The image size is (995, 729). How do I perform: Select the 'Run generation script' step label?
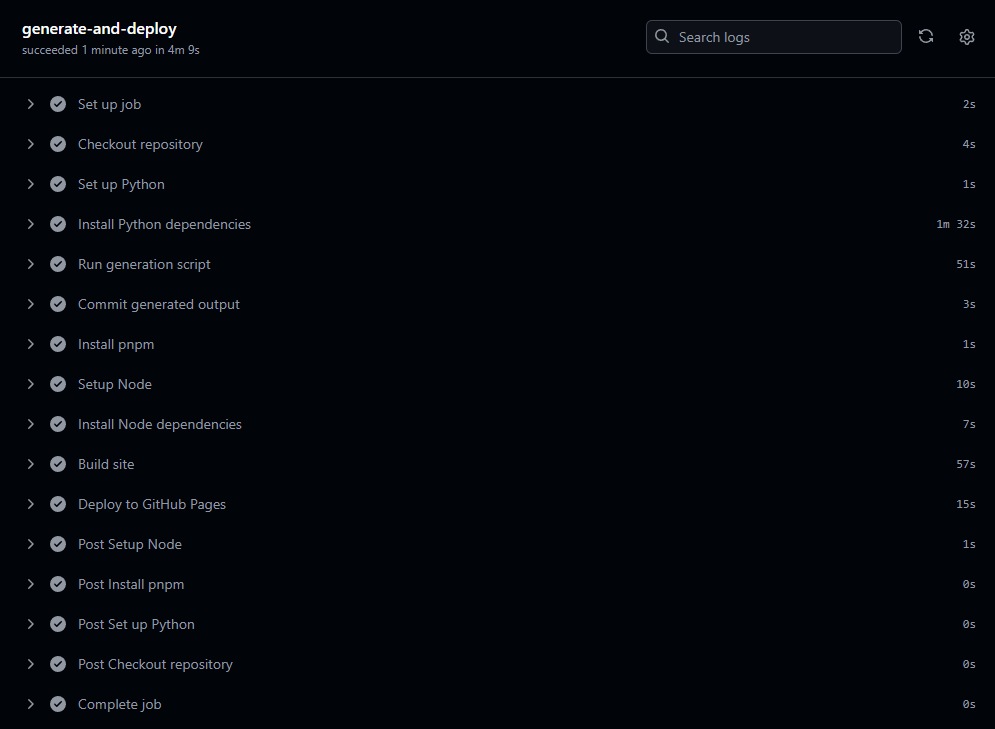point(144,264)
